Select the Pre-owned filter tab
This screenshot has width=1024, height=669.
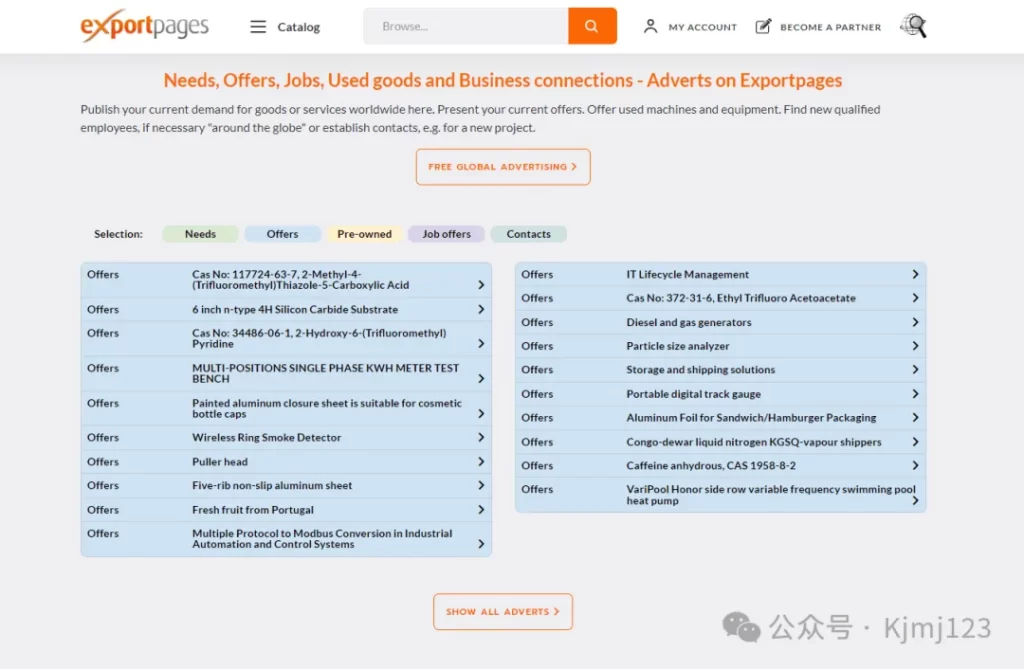[x=364, y=234]
